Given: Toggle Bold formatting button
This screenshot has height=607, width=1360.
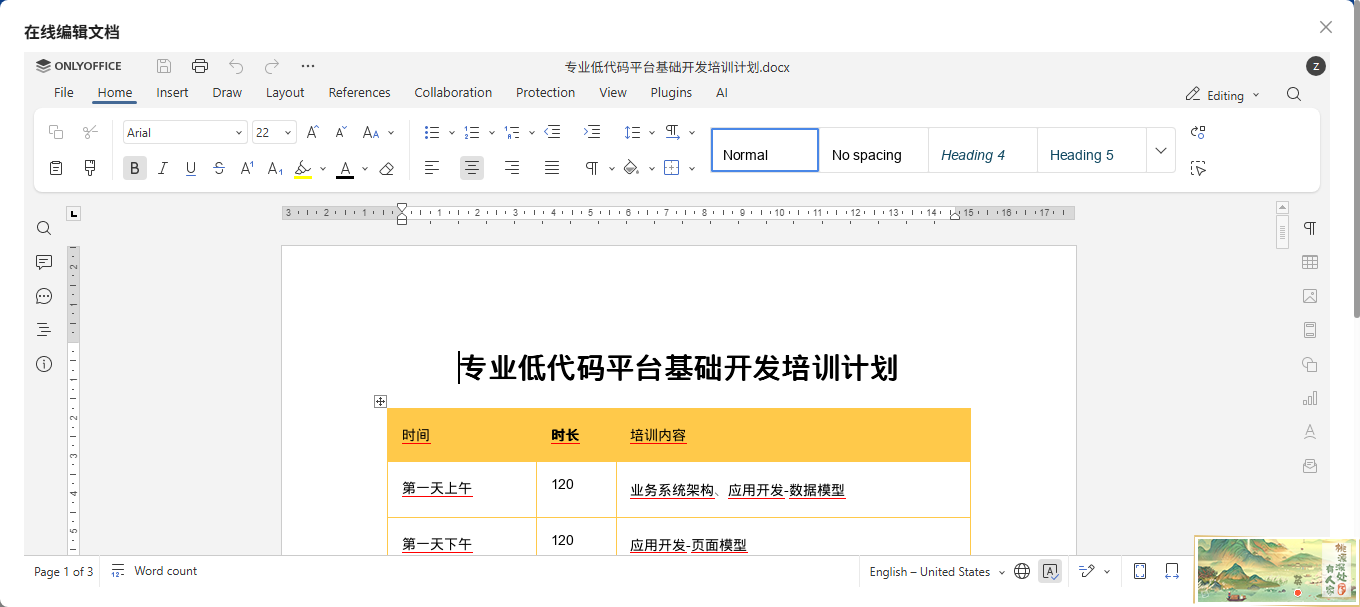Looking at the screenshot, I should click(x=135, y=168).
